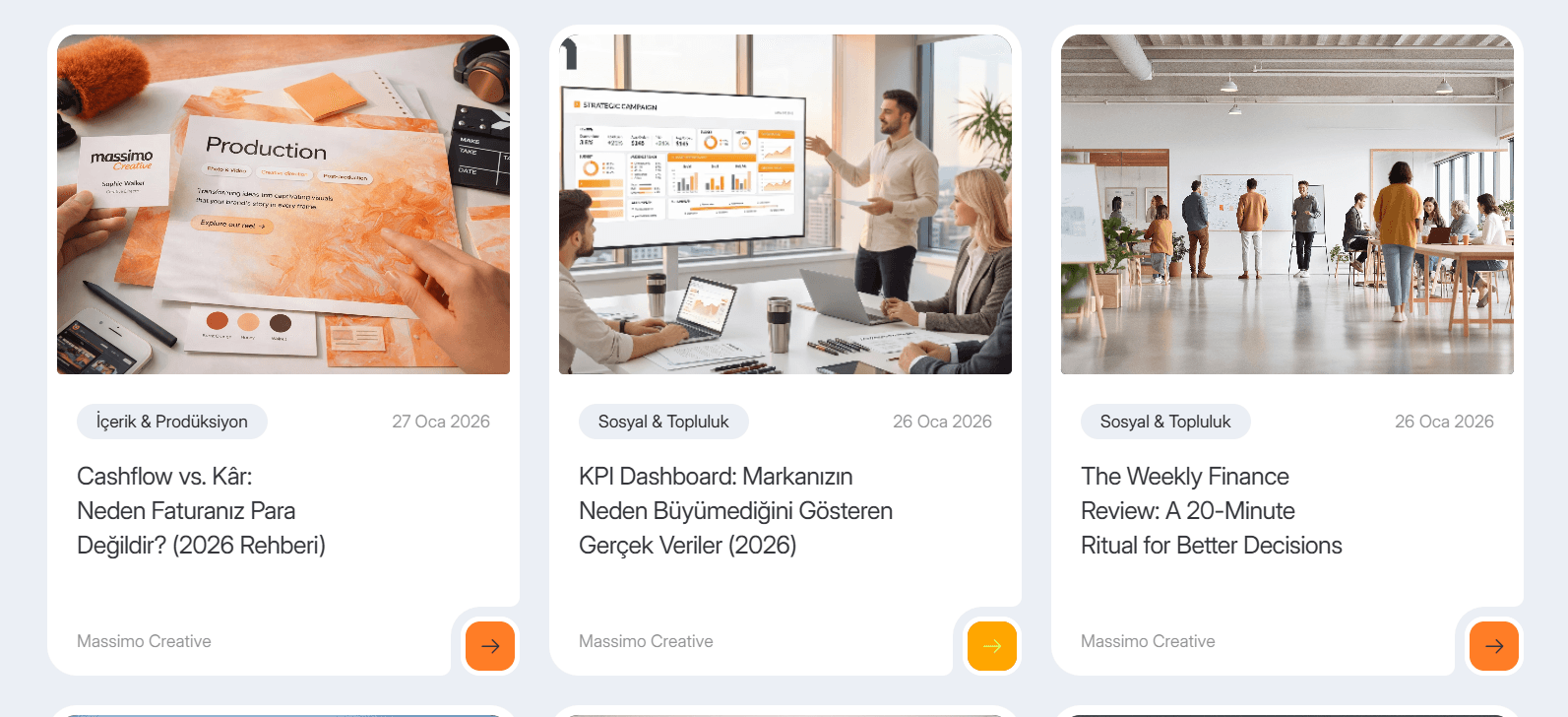Open The Weekly Finance Review article title

(x=1212, y=511)
